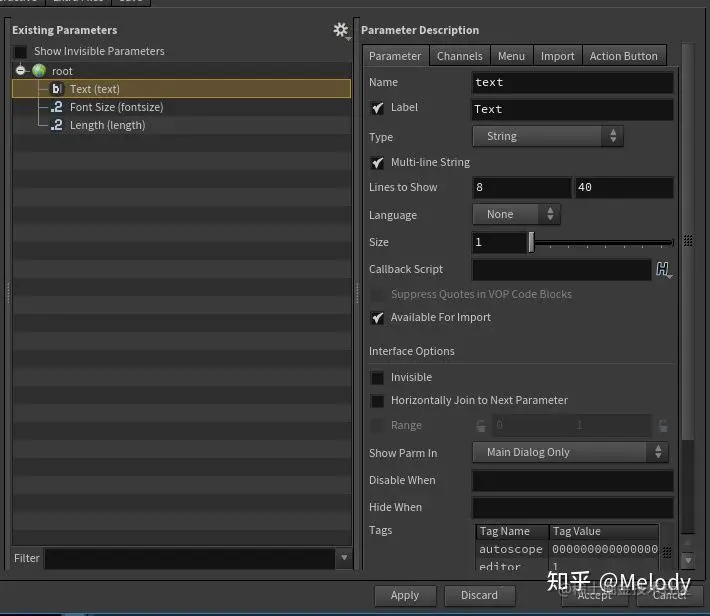Switch to the Channels tab

460,56
